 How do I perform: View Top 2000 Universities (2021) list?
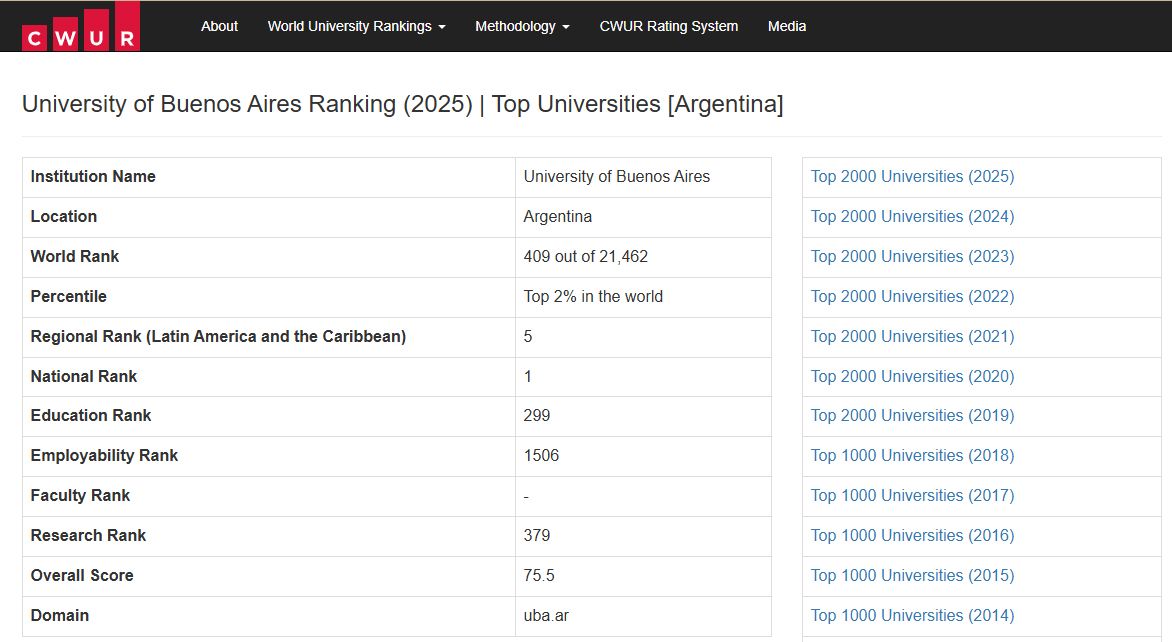point(912,337)
